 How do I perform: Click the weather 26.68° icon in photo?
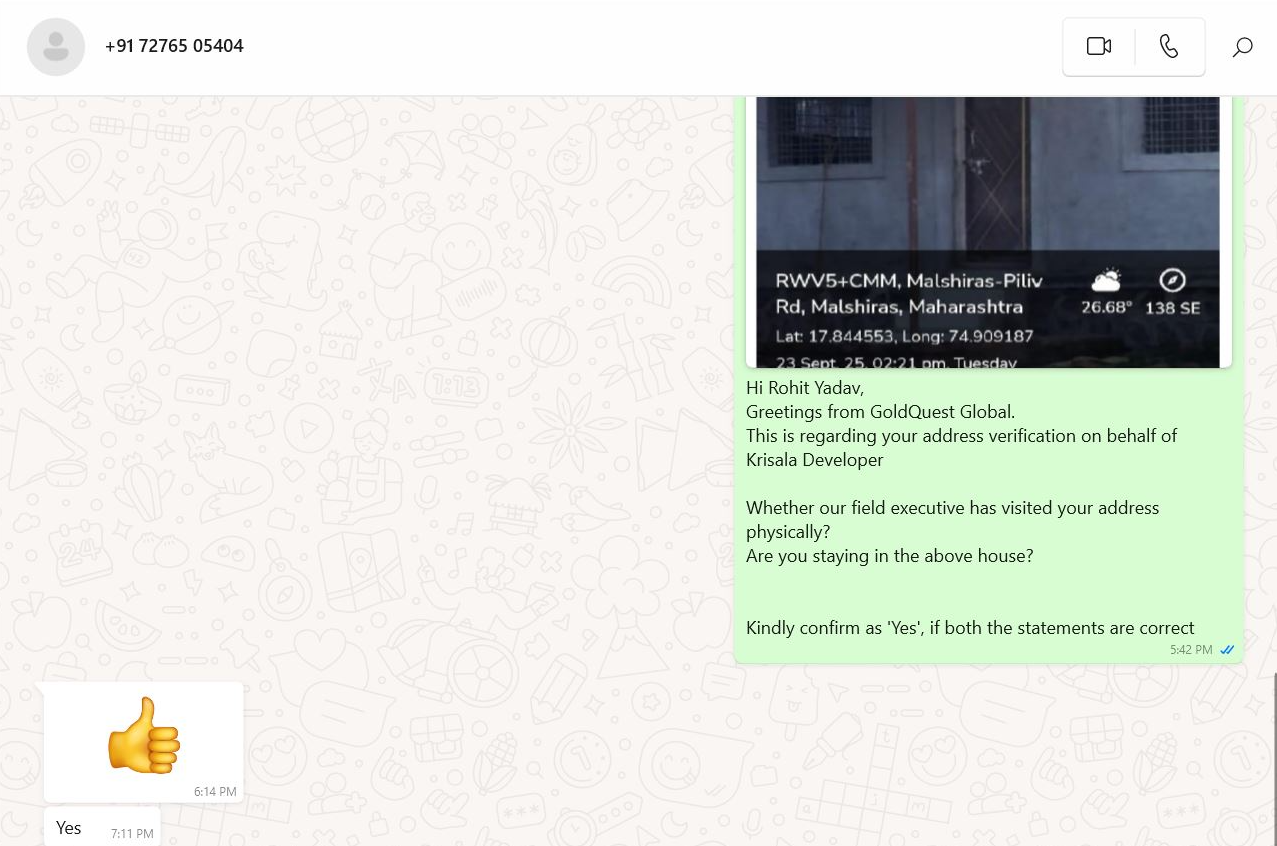(1106, 280)
